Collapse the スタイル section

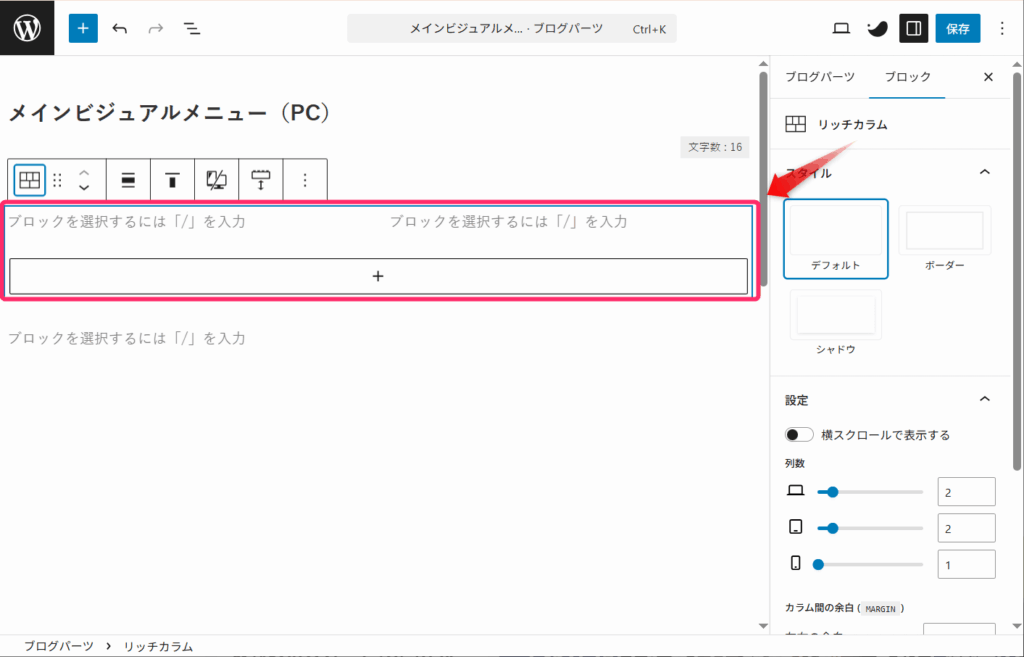pos(985,172)
